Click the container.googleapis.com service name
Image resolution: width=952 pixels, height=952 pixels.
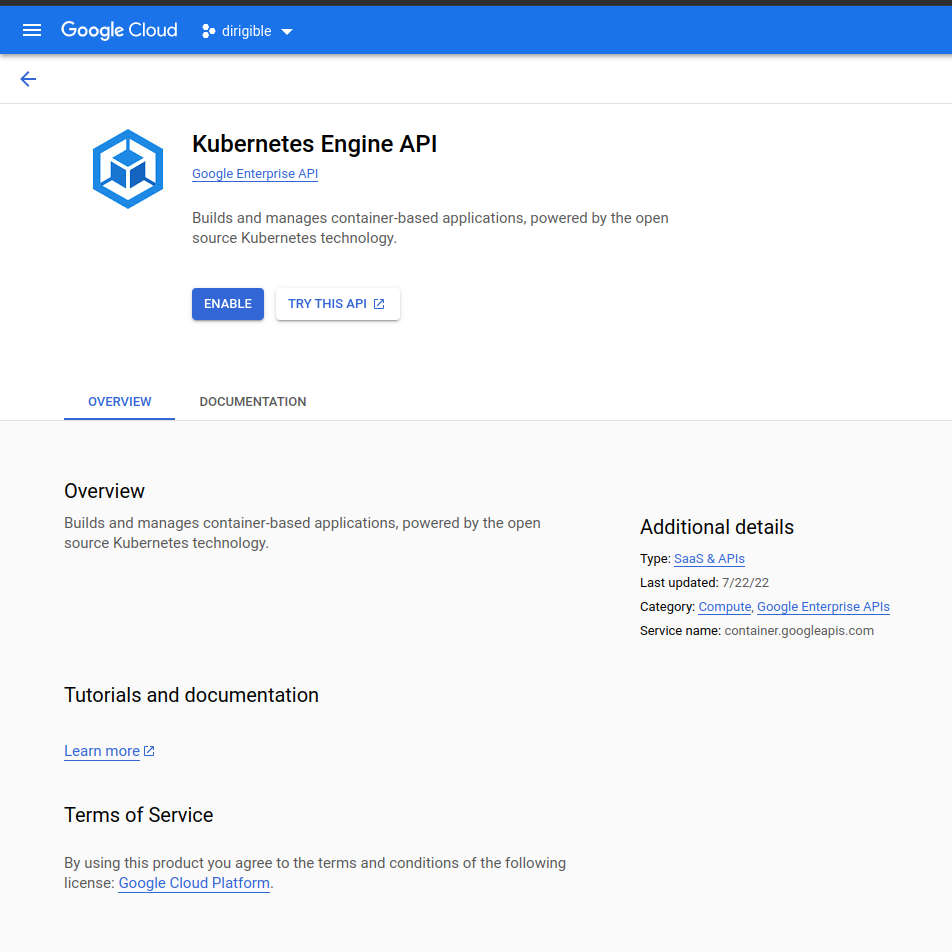click(799, 631)
